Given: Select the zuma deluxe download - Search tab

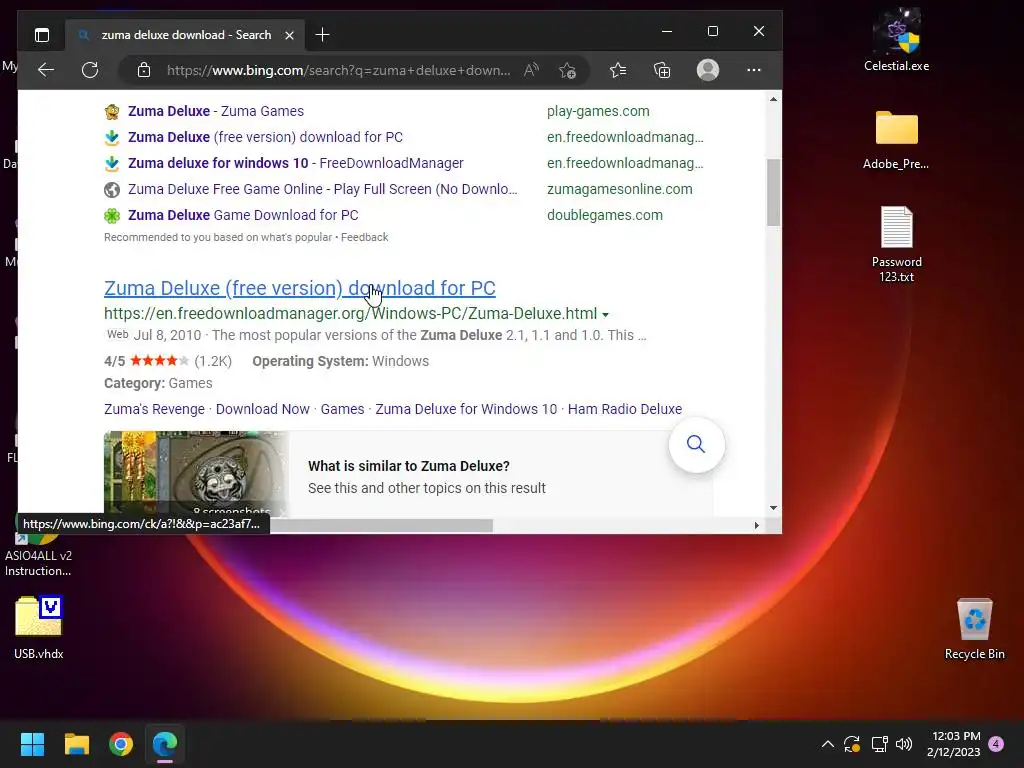Looking at the screenshot, I should [x=186, y=35].
